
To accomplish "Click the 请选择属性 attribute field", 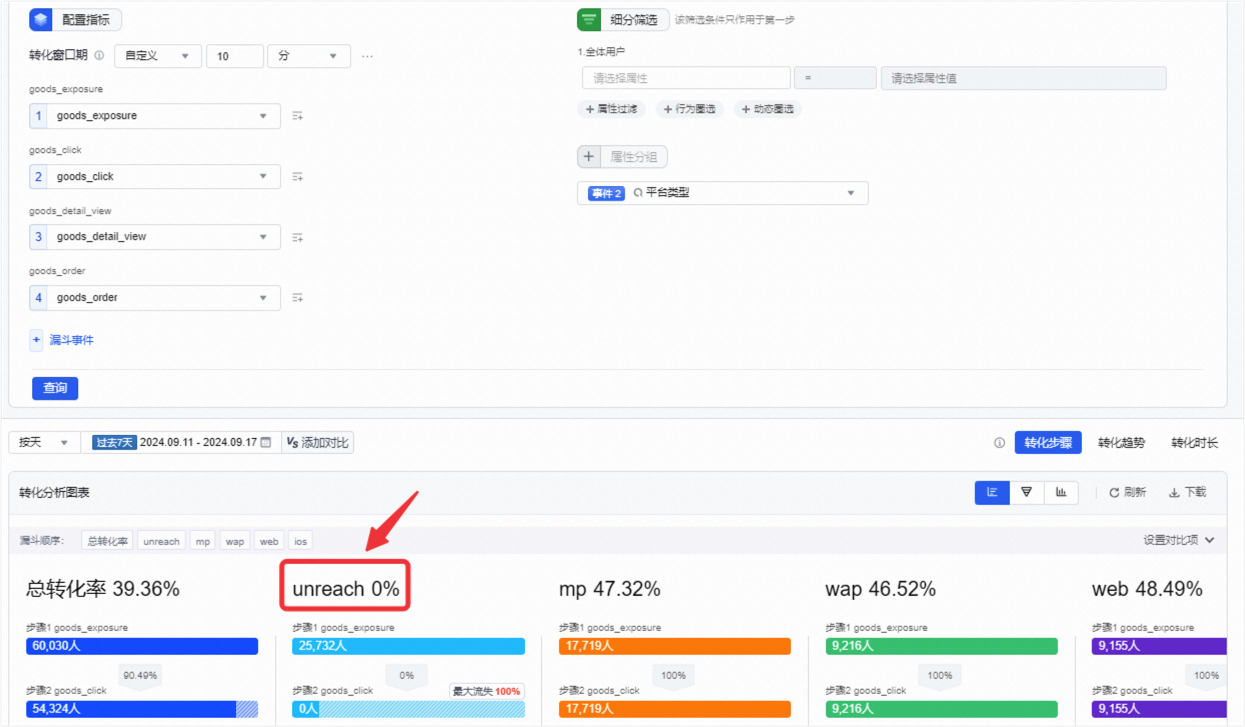I will tap(686, 78).
